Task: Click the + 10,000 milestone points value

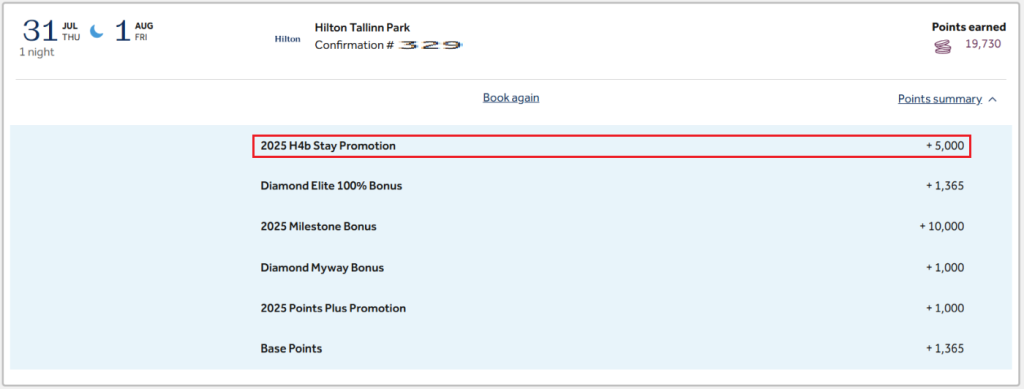Action: tap(942, 226)
